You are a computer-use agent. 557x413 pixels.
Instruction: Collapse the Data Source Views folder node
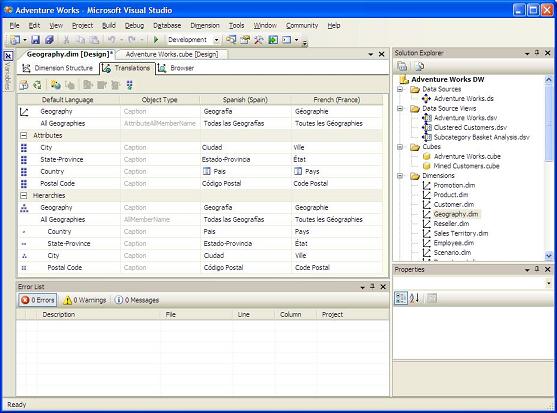[400, 108]
